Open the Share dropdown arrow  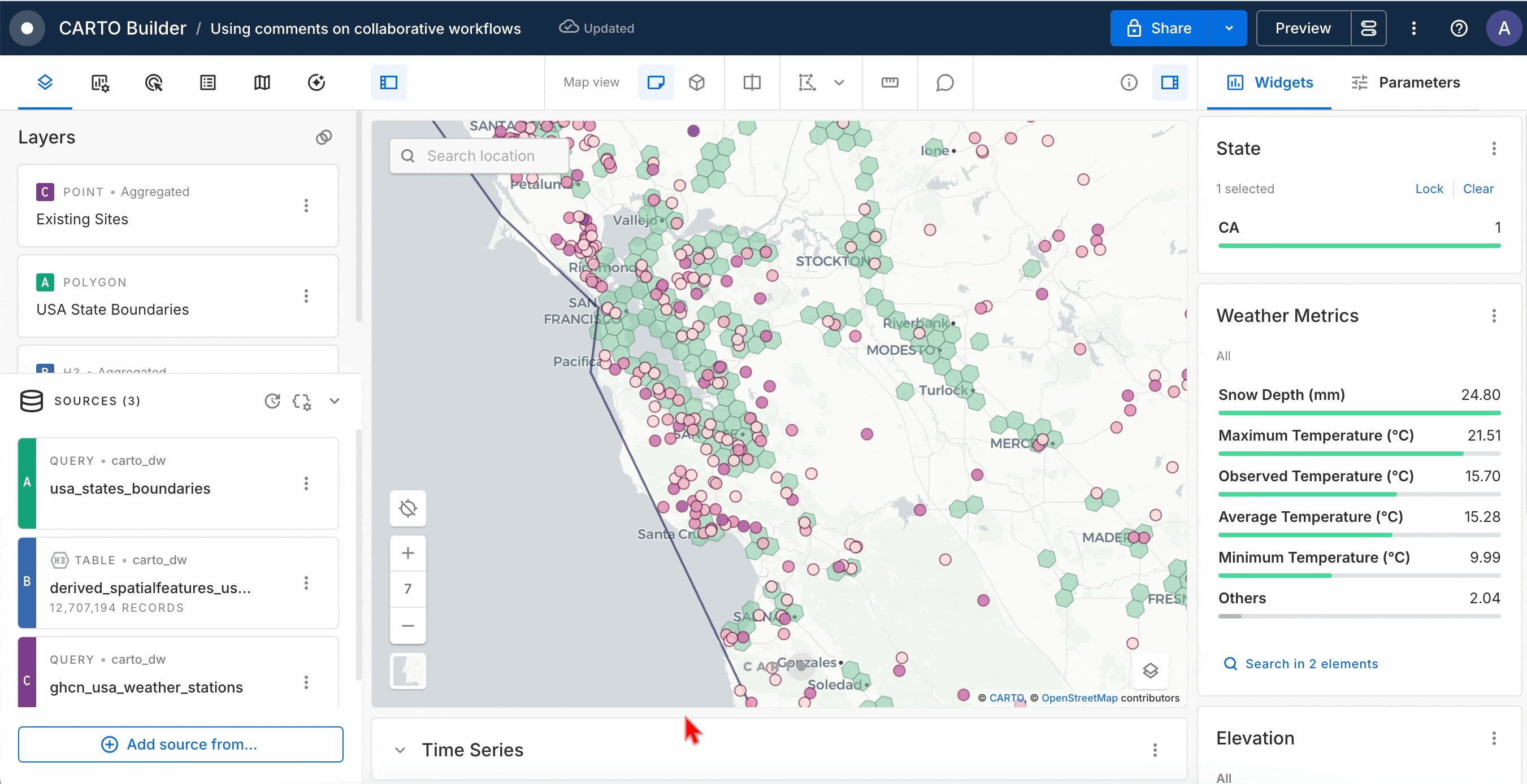pos(1229,28)
